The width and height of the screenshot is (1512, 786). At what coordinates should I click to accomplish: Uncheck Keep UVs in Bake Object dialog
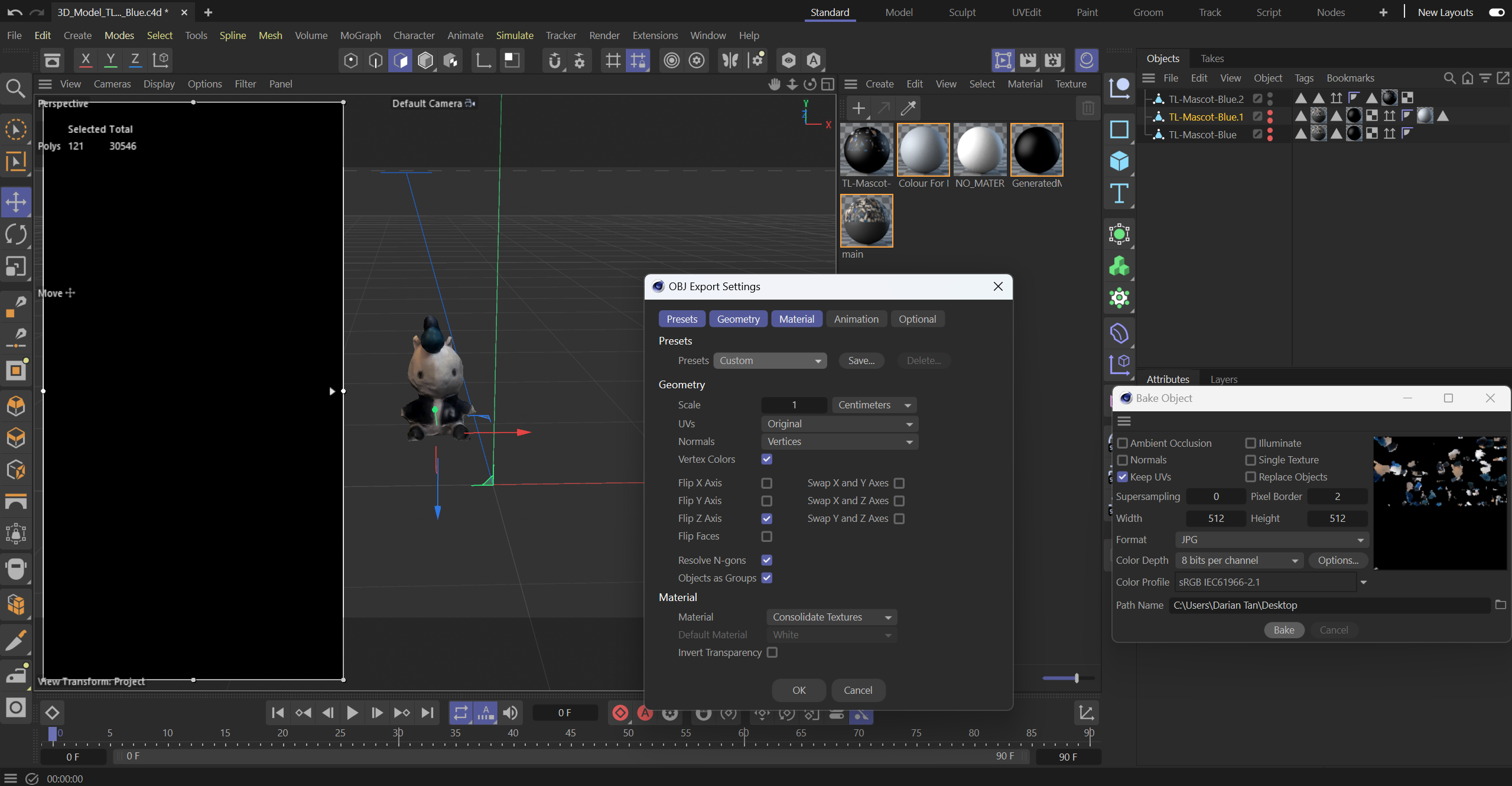(x=1122, y=477)
